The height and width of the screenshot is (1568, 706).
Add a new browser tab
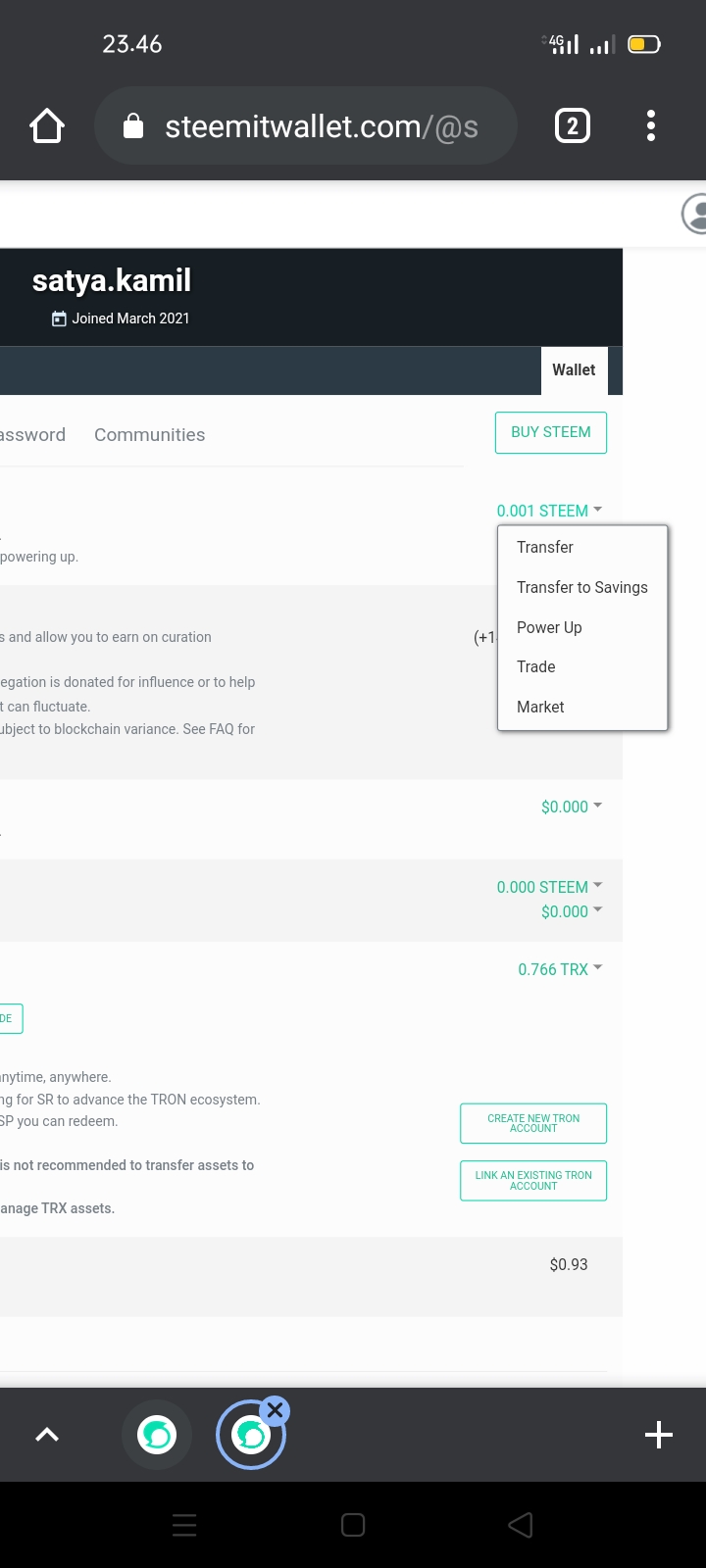coord(659,1435)
